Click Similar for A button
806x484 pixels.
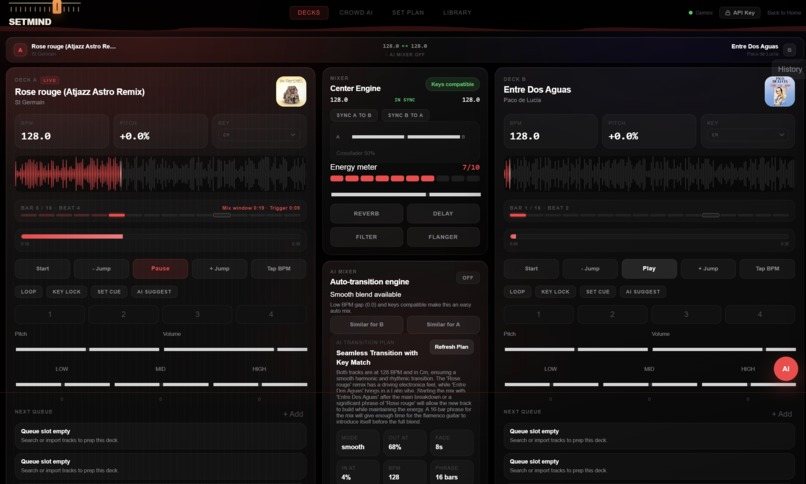443,325
